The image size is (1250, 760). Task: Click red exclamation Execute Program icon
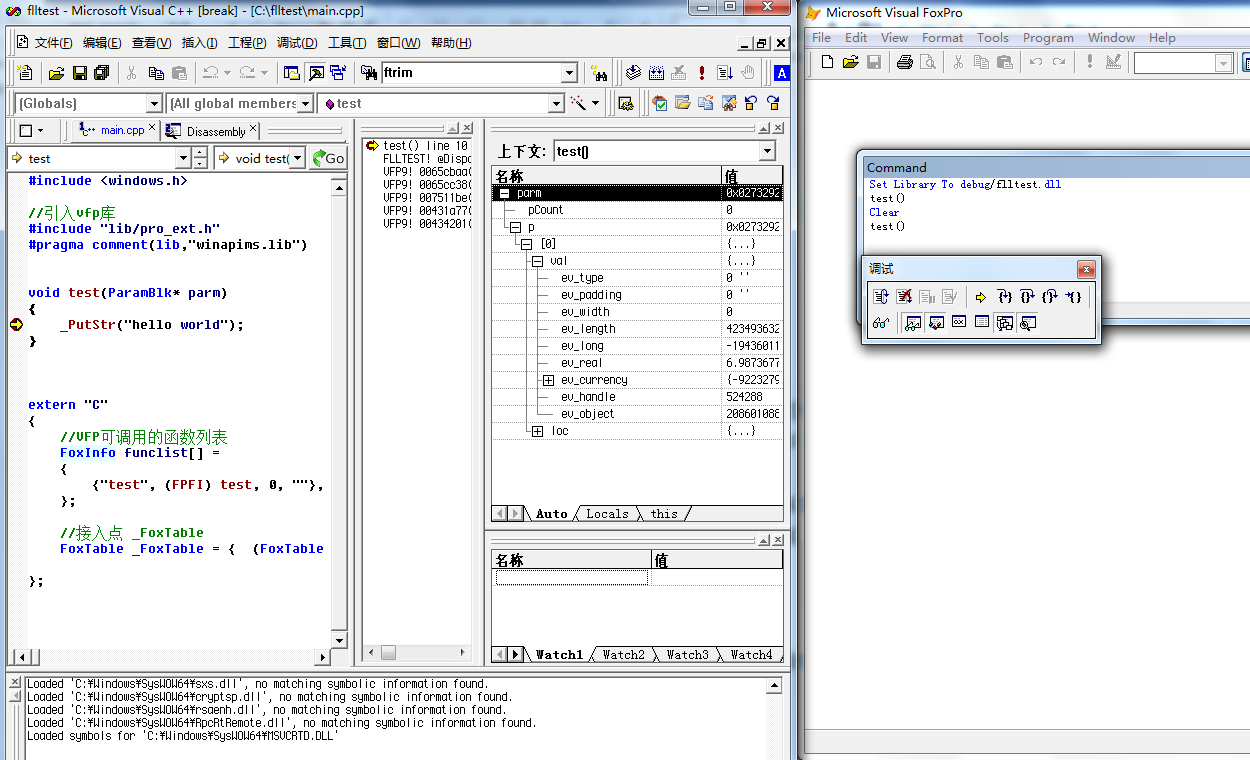coord(702,72)
